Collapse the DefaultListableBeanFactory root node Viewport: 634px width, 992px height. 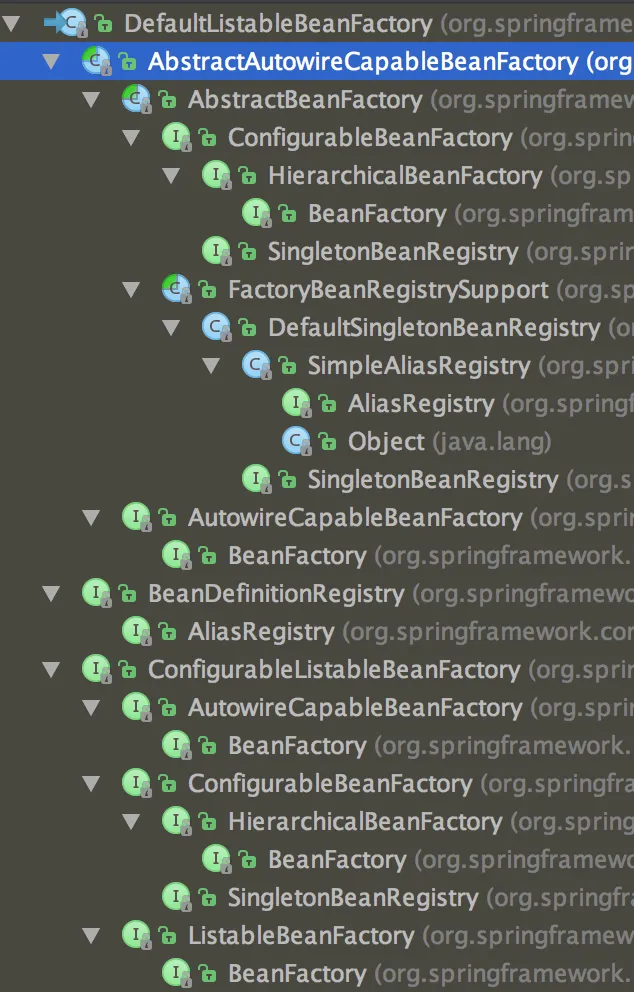coord(11,25)
